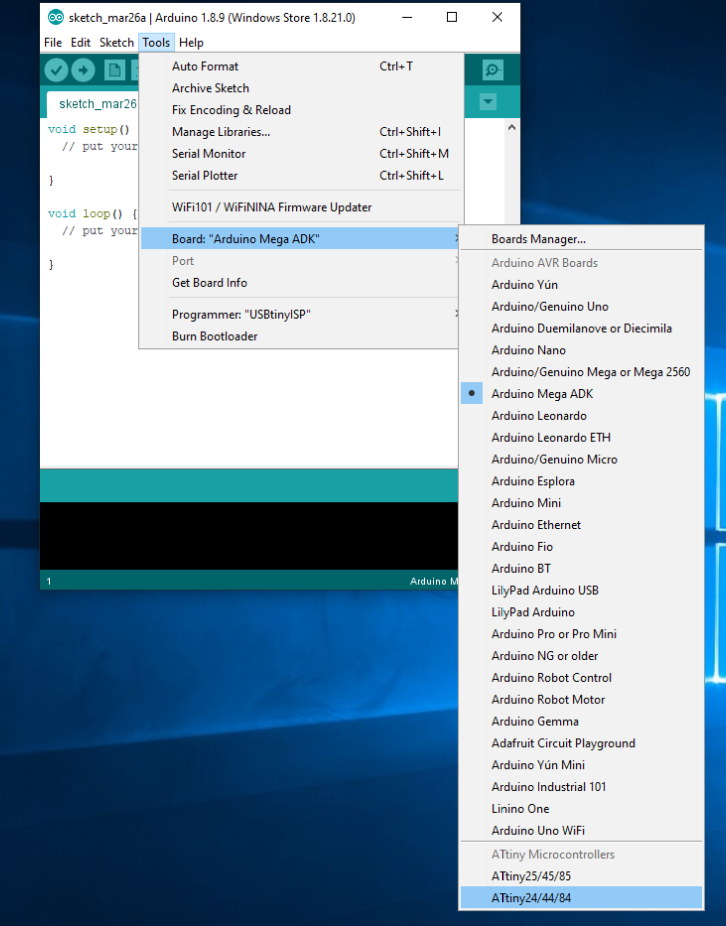Select Arduino Leonardo board
The image size is (726, 926).
[x=581, y=416]
